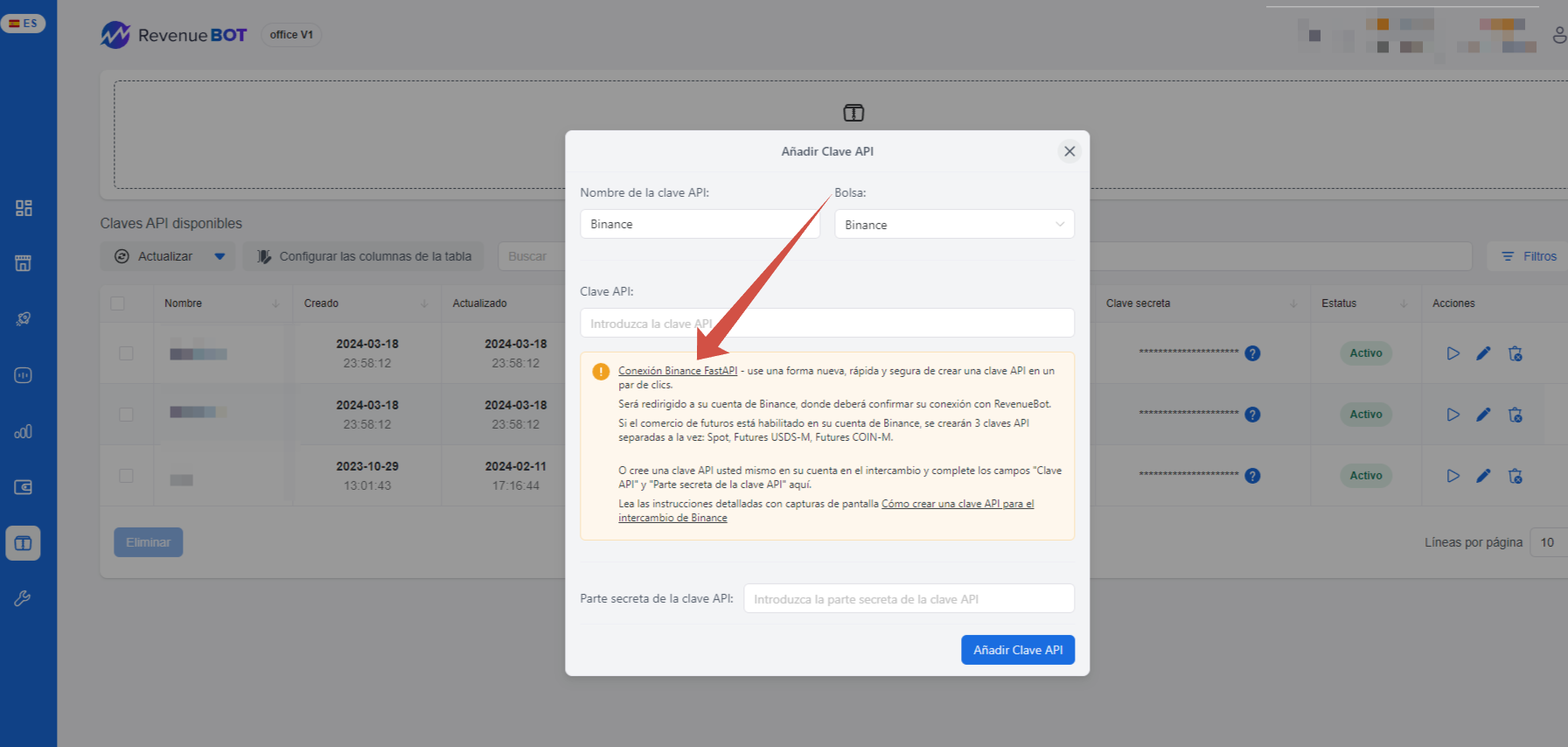Click the 2023-10-29 created date cell
Viewport: 1568px width, 747px height.
coord(367,476)
